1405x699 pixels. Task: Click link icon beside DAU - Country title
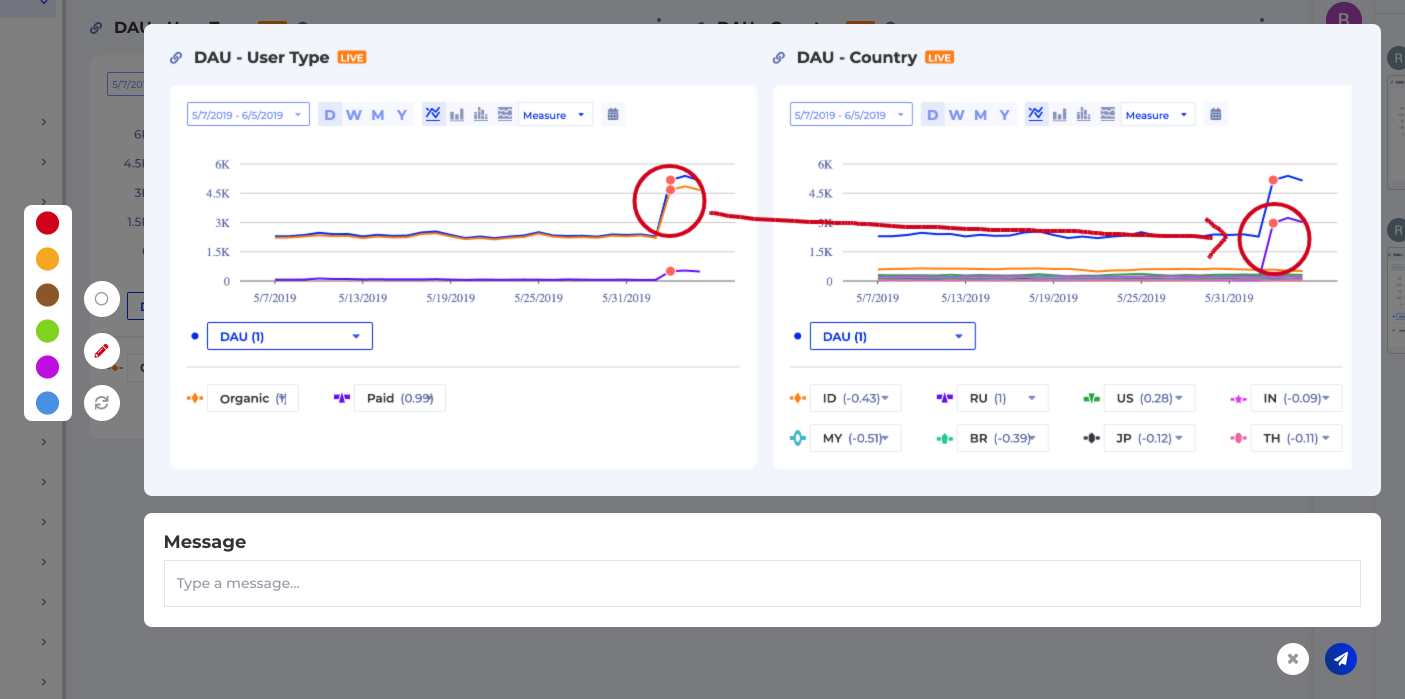[779, 58]
